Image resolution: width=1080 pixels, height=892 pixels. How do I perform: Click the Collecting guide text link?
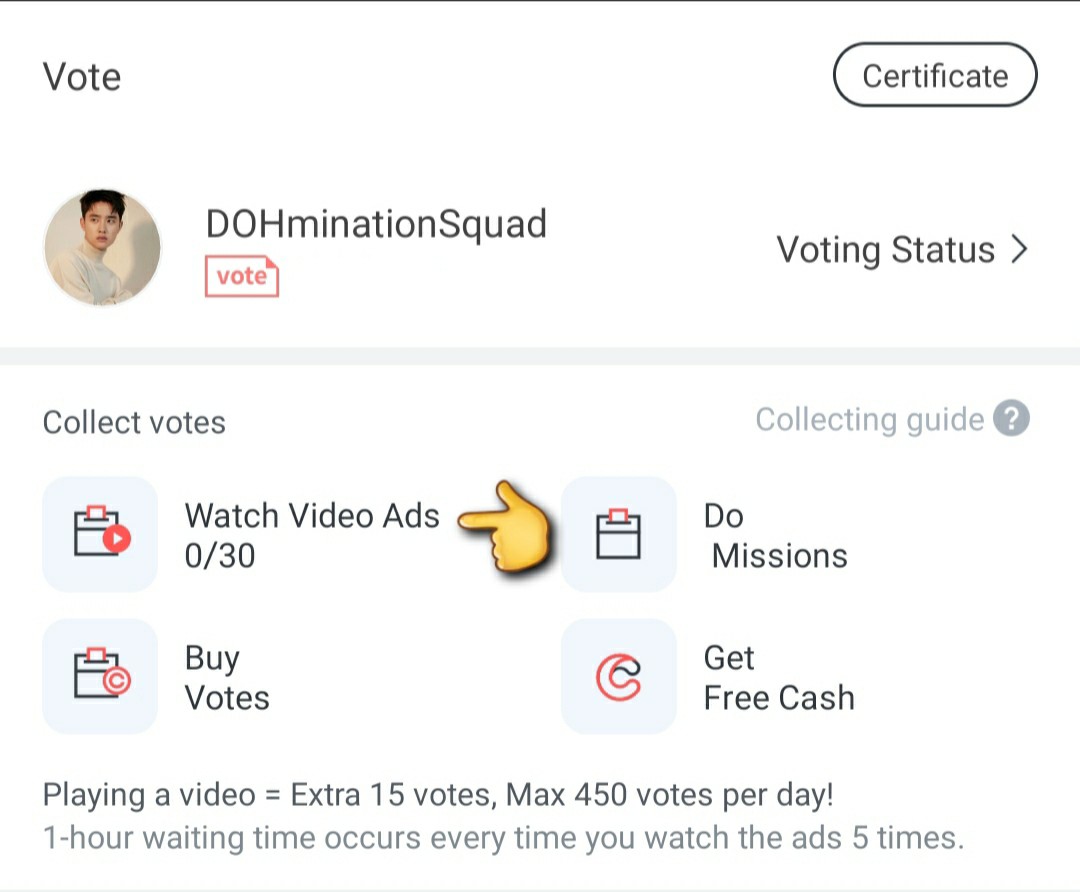tap(869, 419)
